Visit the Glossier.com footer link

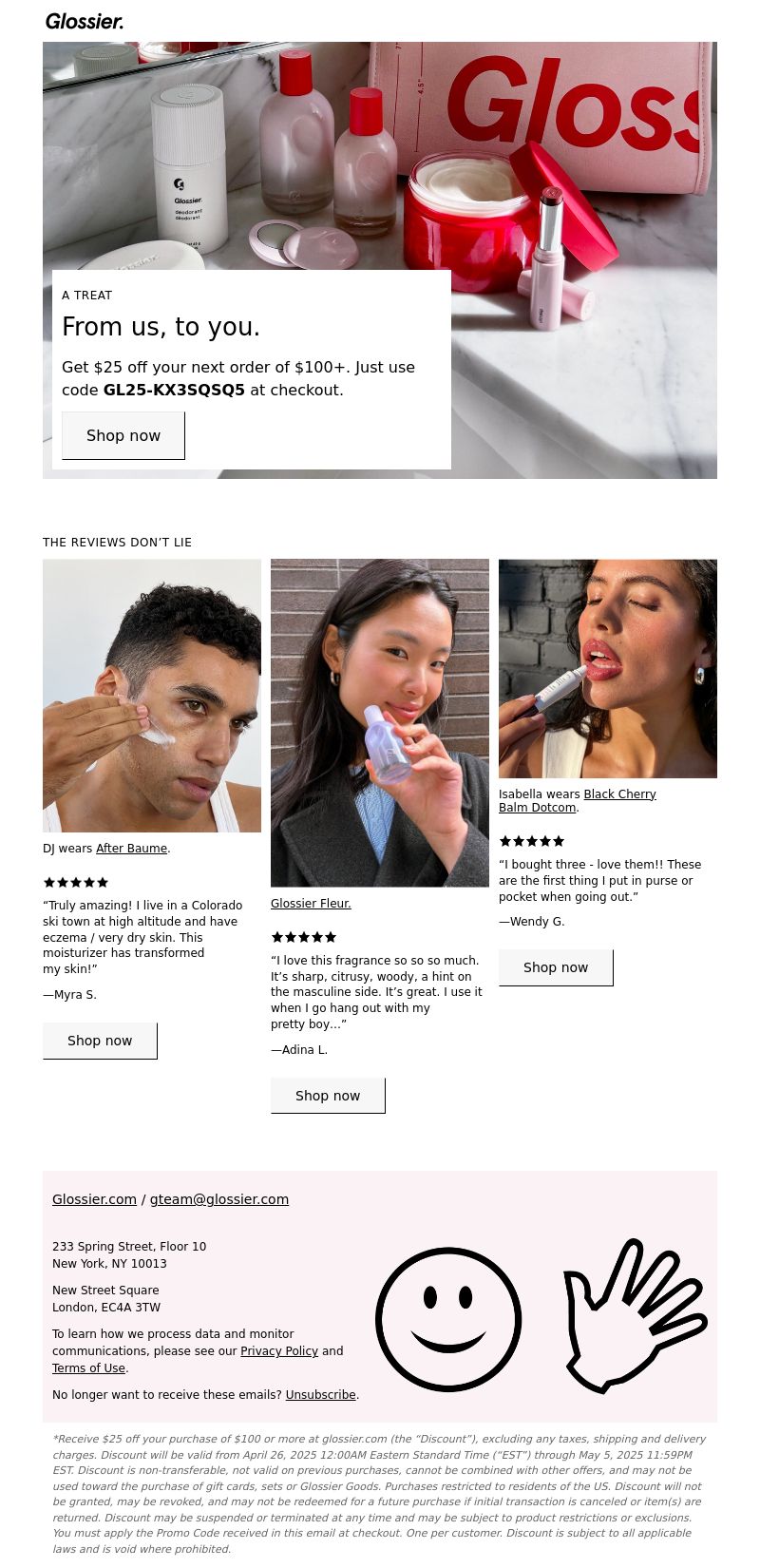[94, 1199]
